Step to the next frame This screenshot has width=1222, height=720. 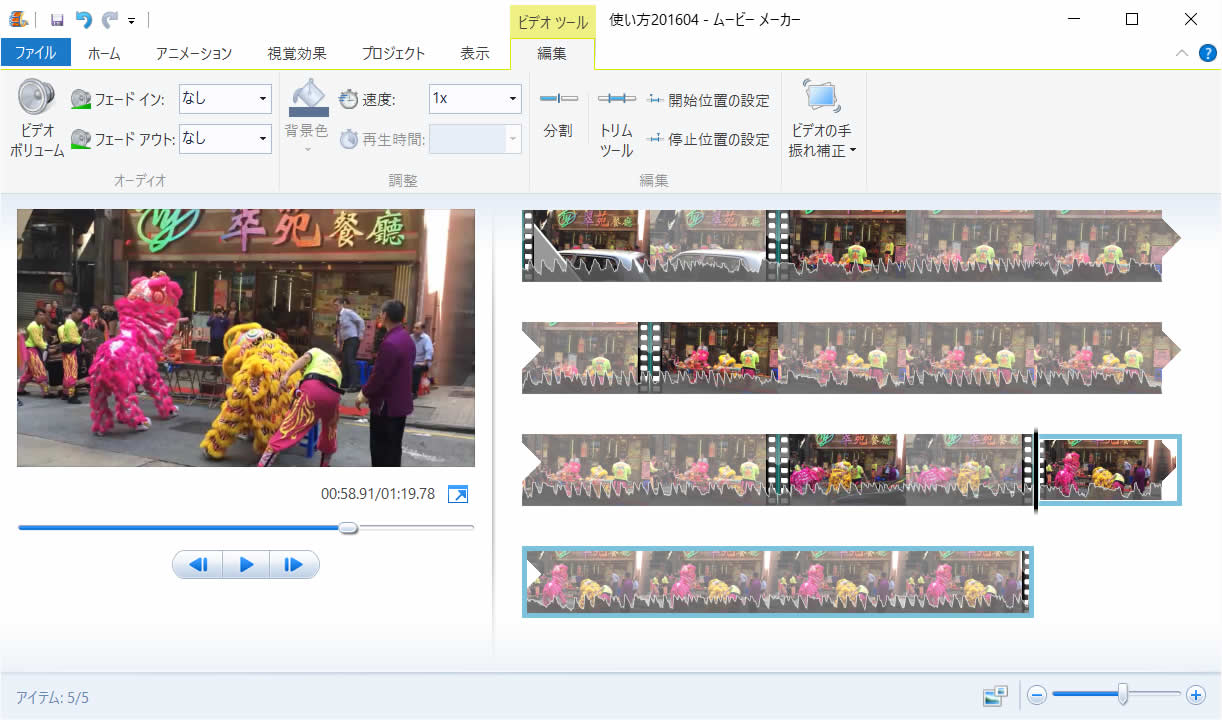(293, 565)
